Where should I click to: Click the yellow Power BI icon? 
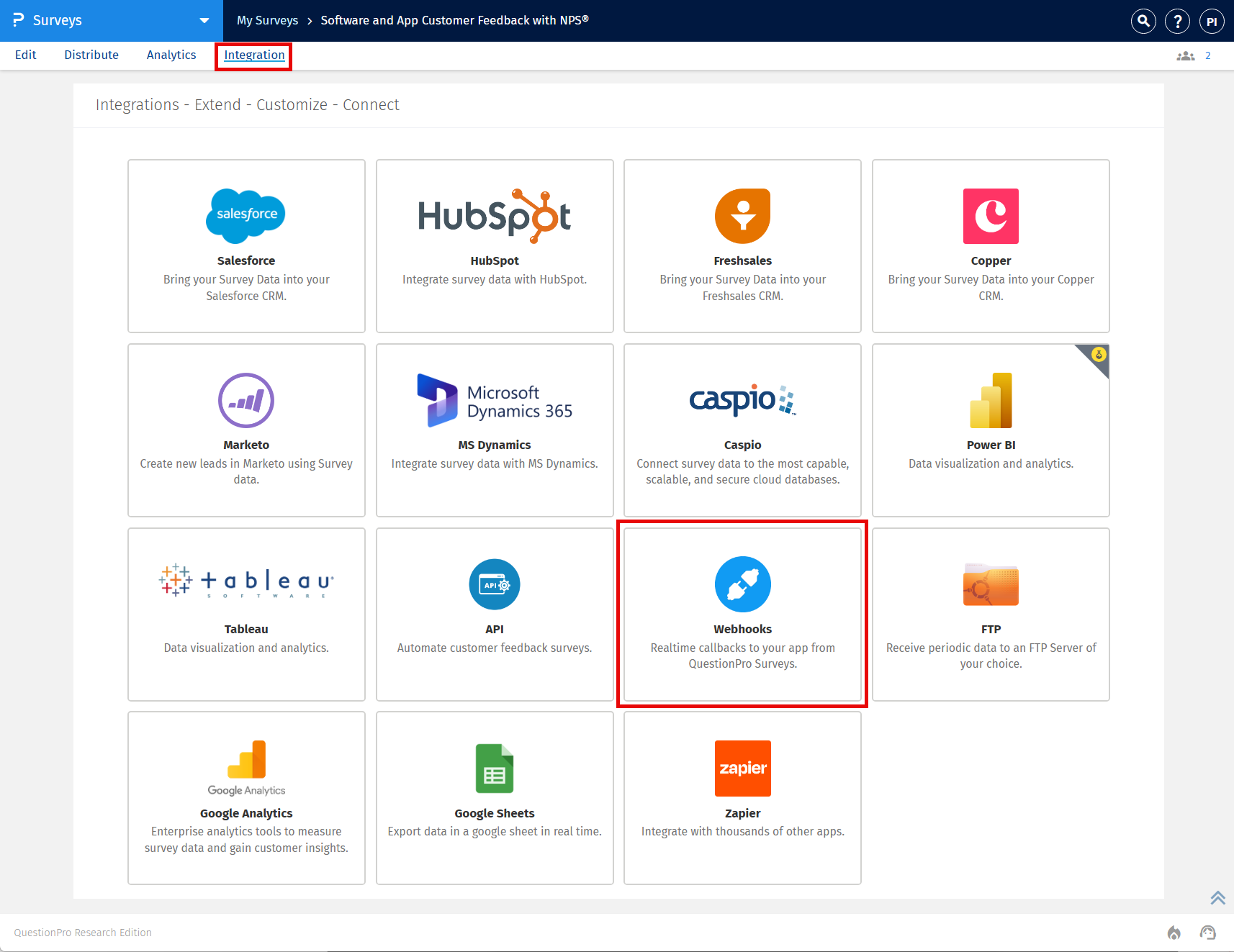point(991,400)
